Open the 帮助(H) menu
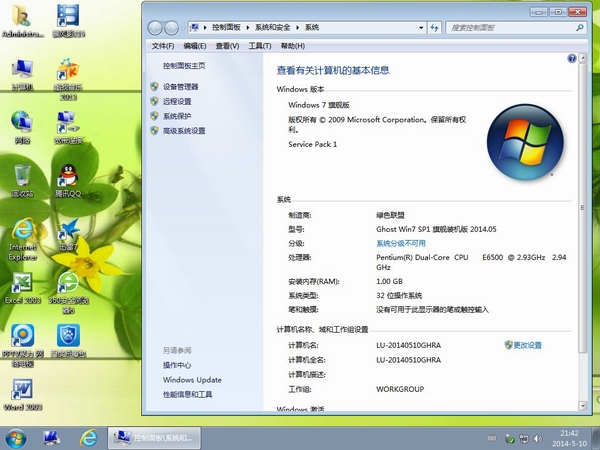 [x=293, y=46]
